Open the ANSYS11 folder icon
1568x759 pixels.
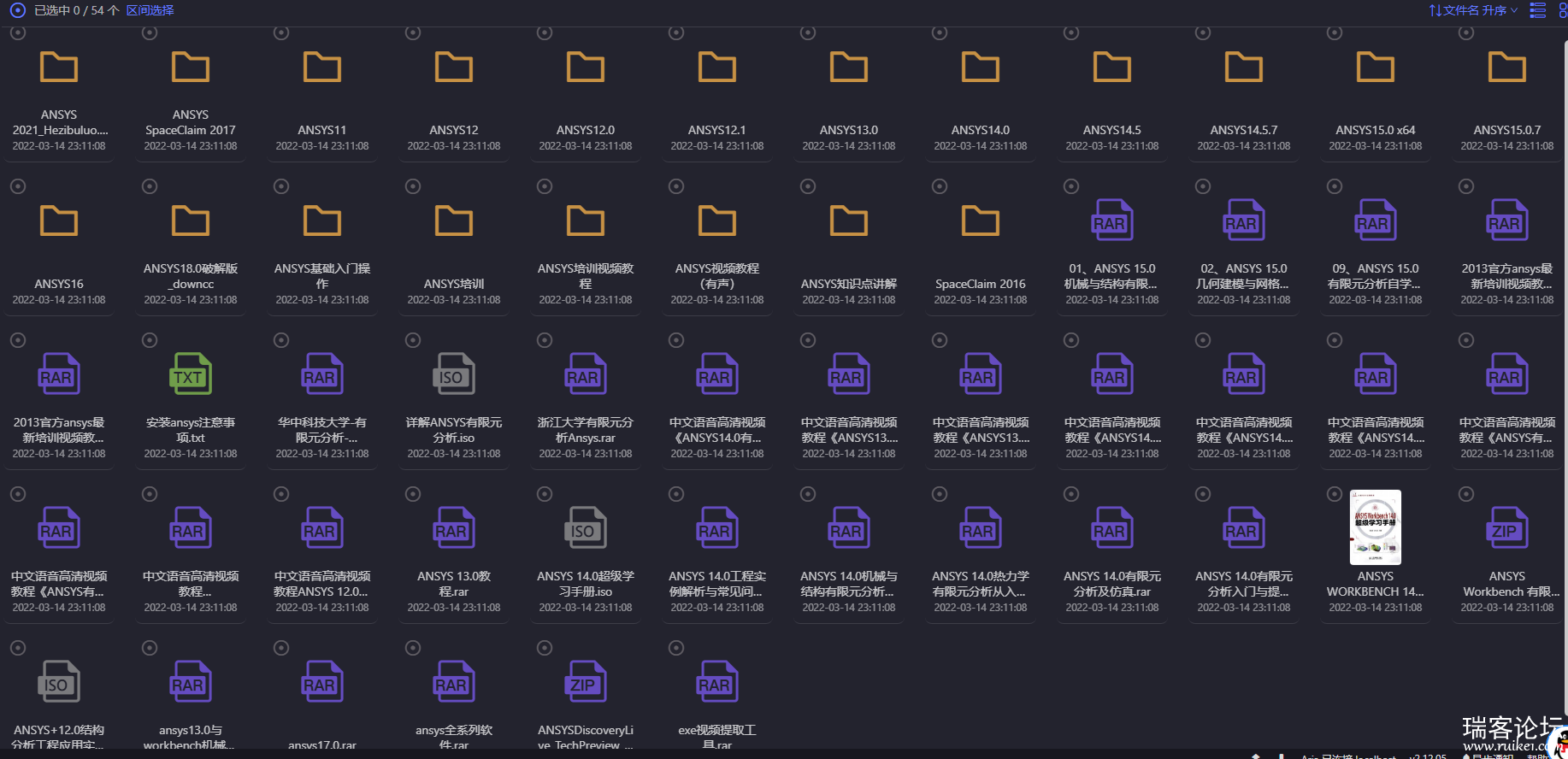(x=322, y=67)
